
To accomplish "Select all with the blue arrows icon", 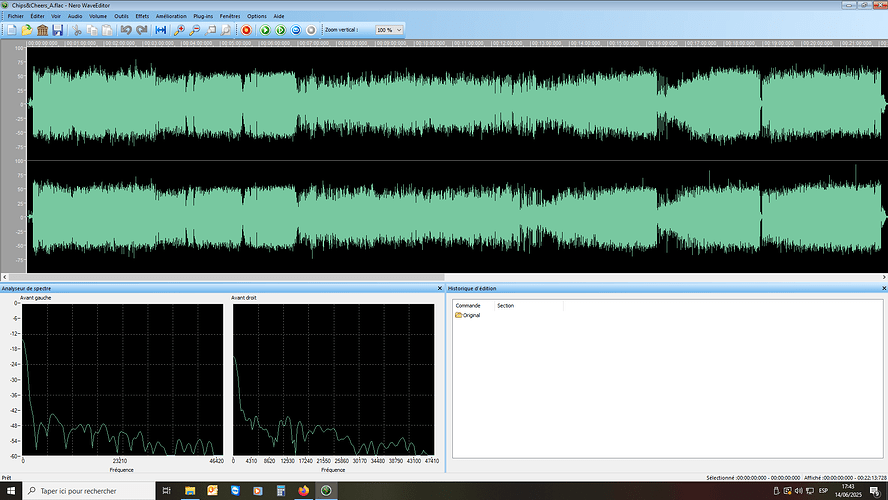I will click(x=161, y=30).
